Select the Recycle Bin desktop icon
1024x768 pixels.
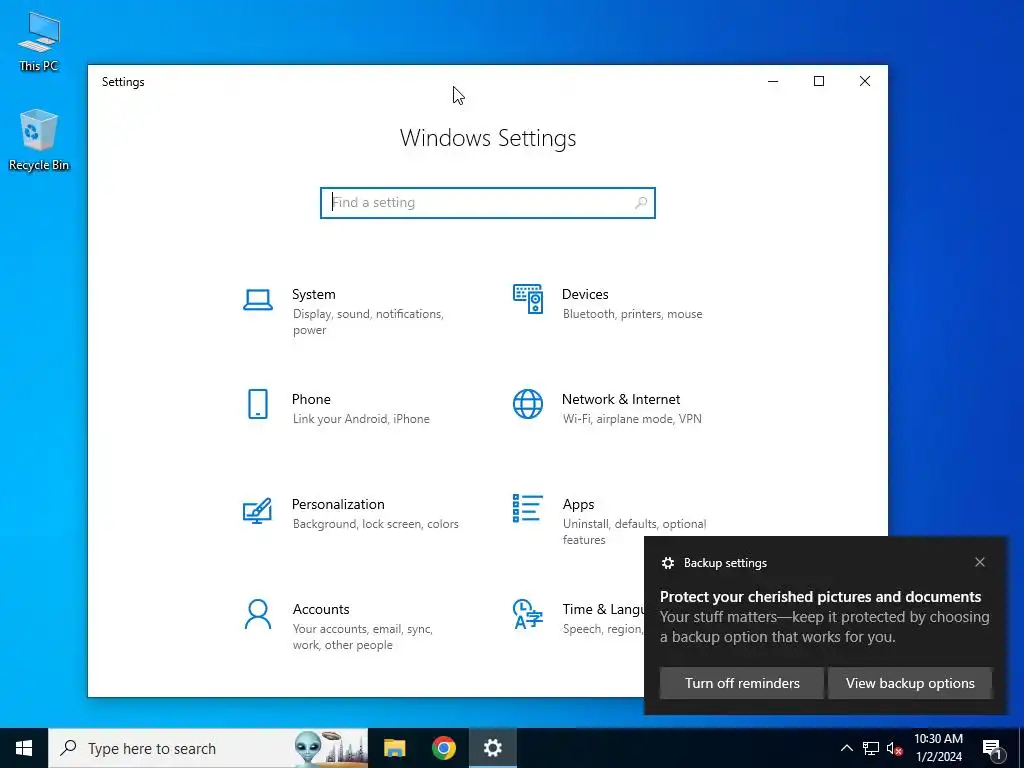[x=39, y=140]
